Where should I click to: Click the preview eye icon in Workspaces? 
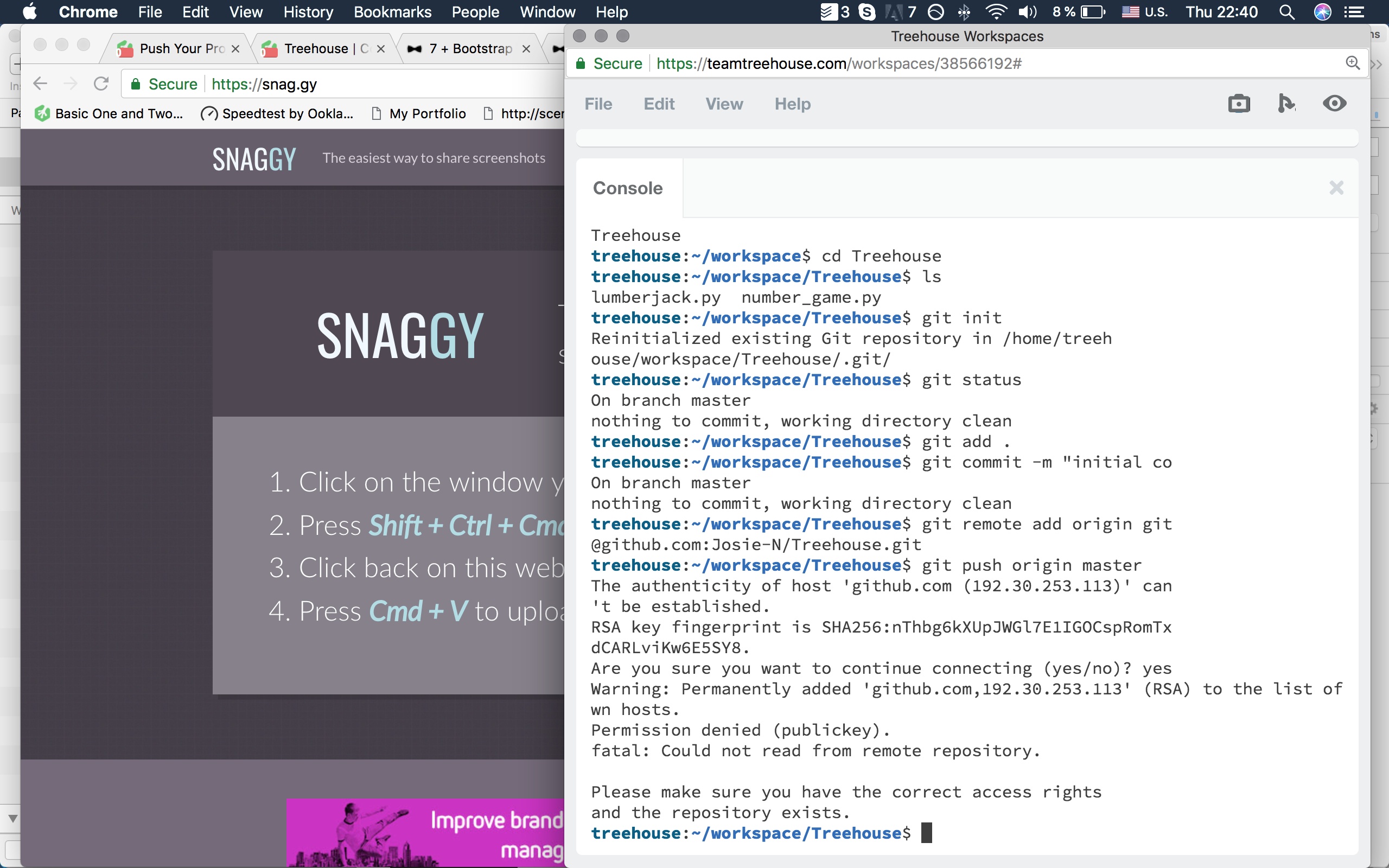1335,103
